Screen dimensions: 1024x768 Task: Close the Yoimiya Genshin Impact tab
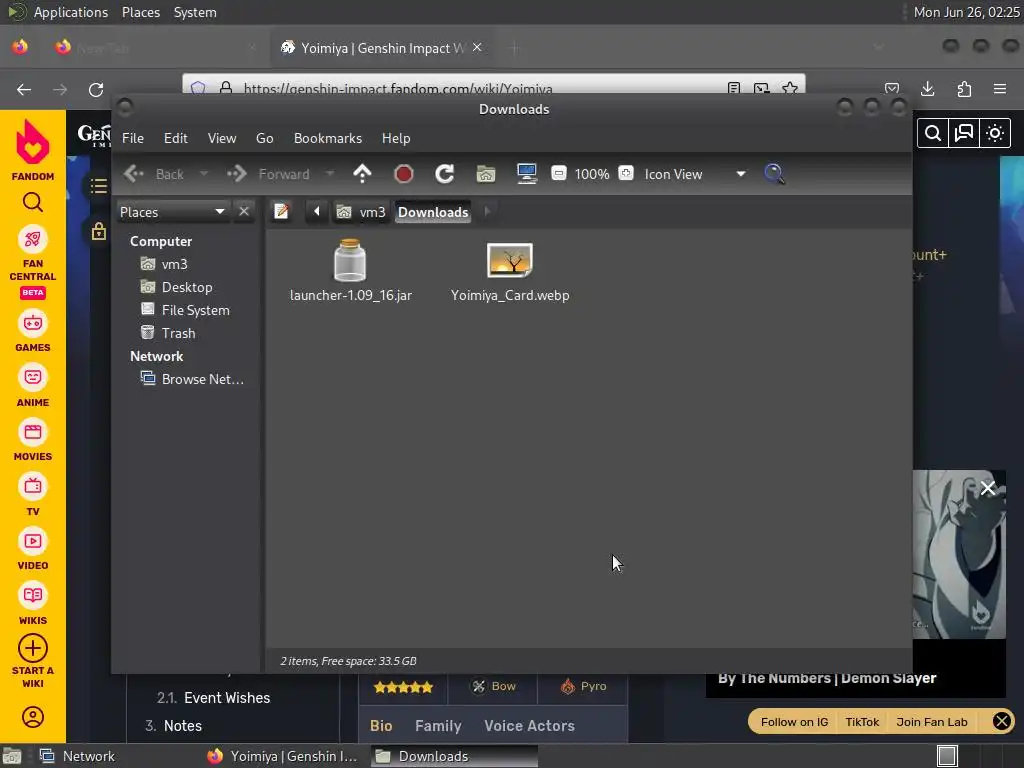pos(477,48)
